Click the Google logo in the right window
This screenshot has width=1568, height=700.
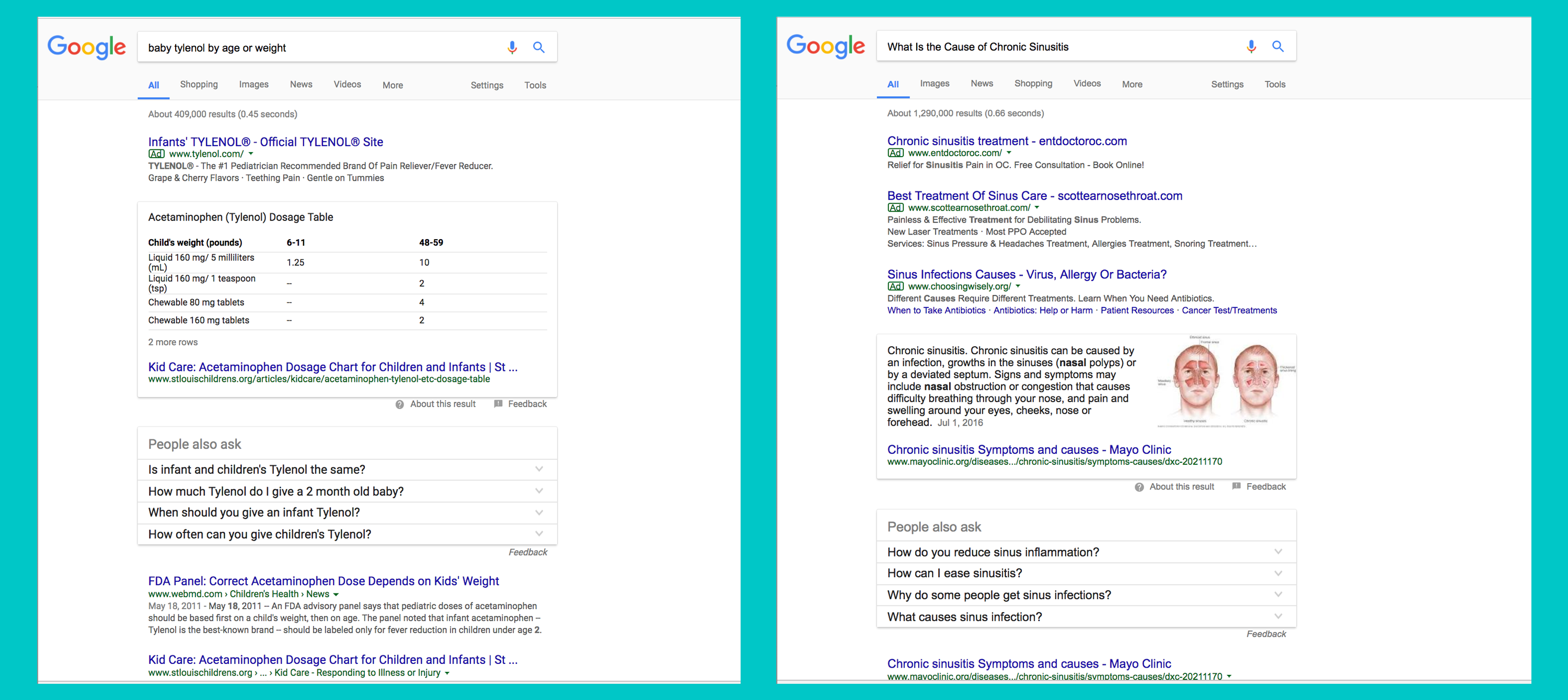click(x=825, y=46)
